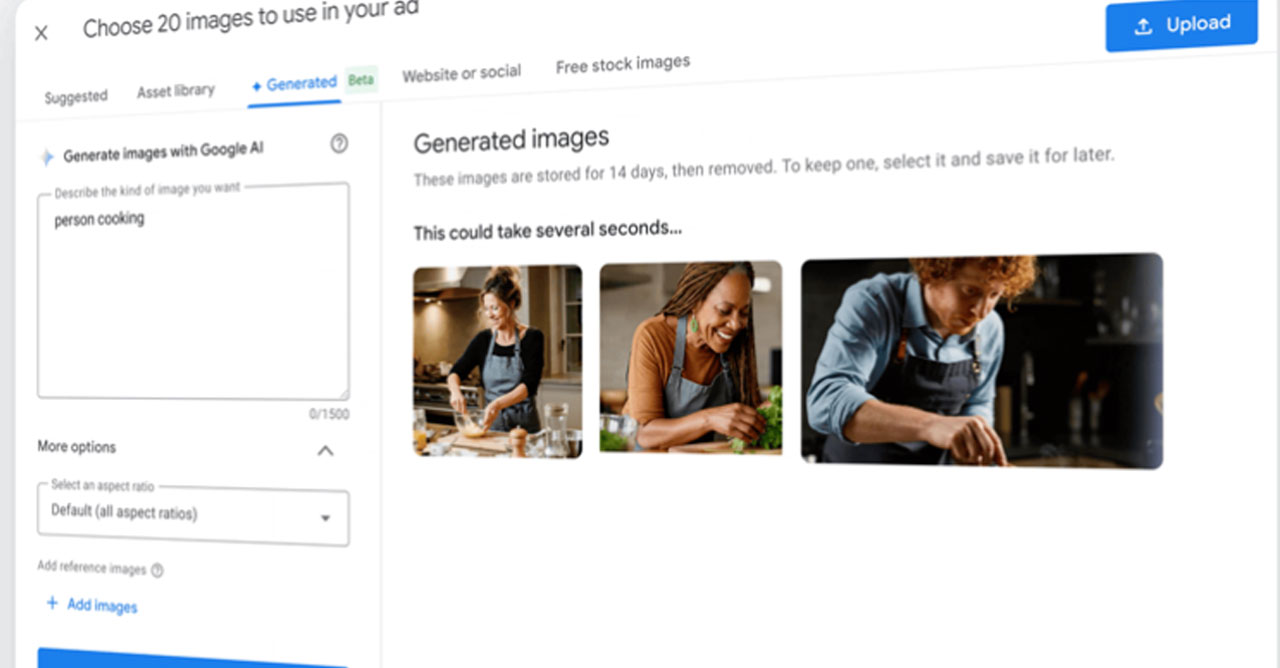Click the plus icon before Add images
The width and height of the screenshot is (1280, 668).
coord(52,603)
